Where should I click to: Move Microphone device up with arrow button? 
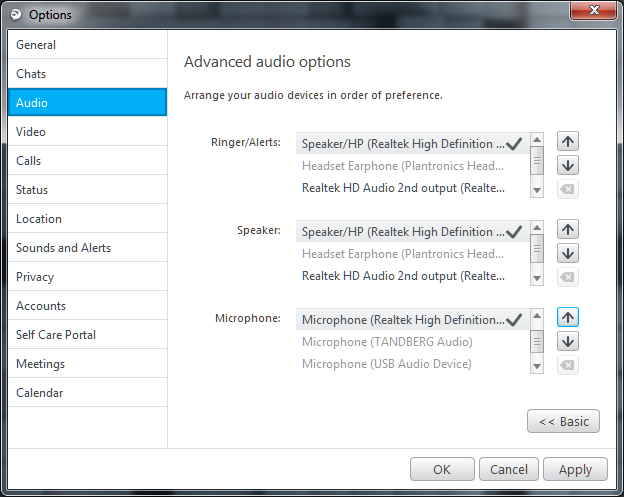click(567, 317)
